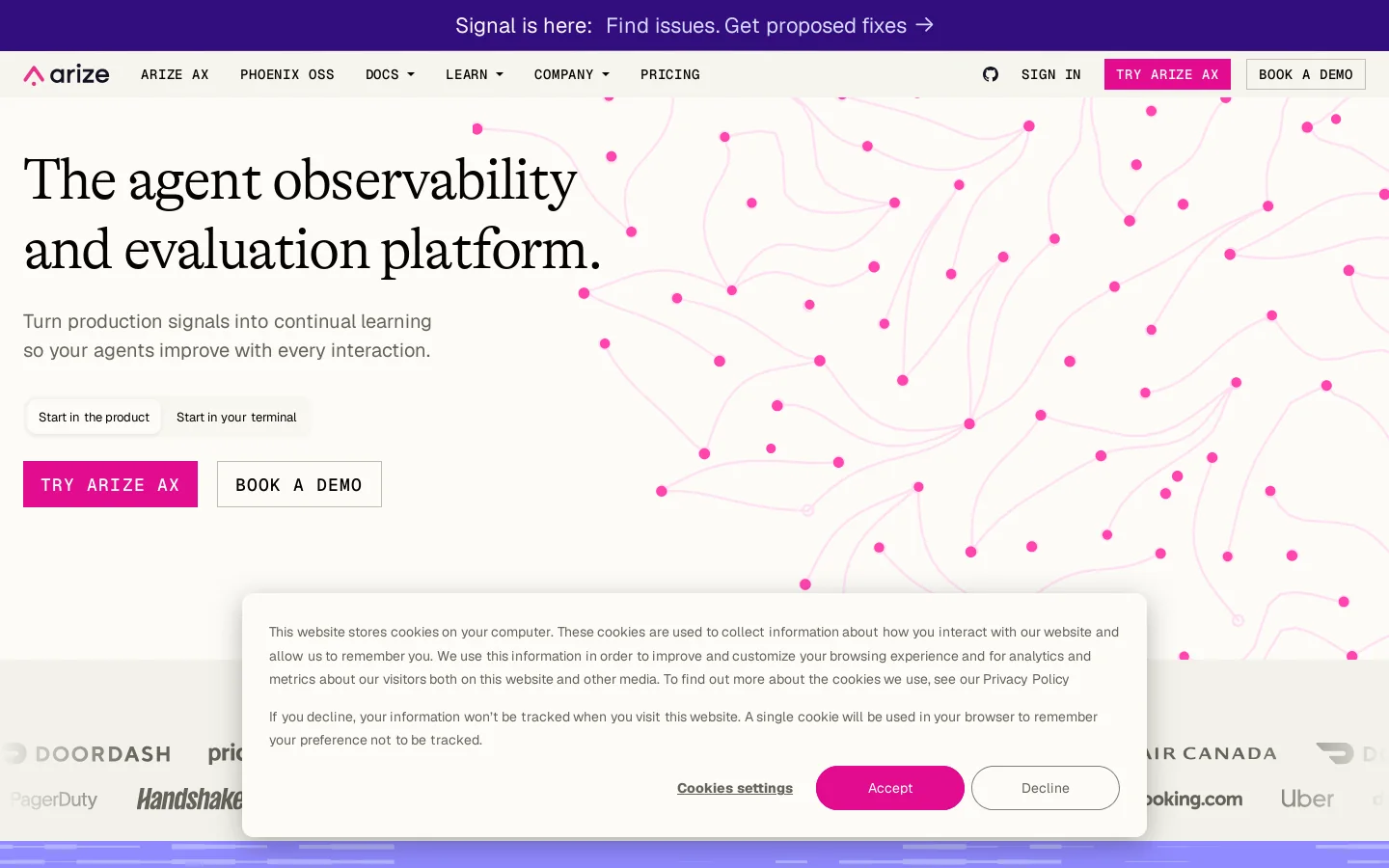Click the Handshake customer logo
The image size is (1389, 868).
click(x=189, y=799)
